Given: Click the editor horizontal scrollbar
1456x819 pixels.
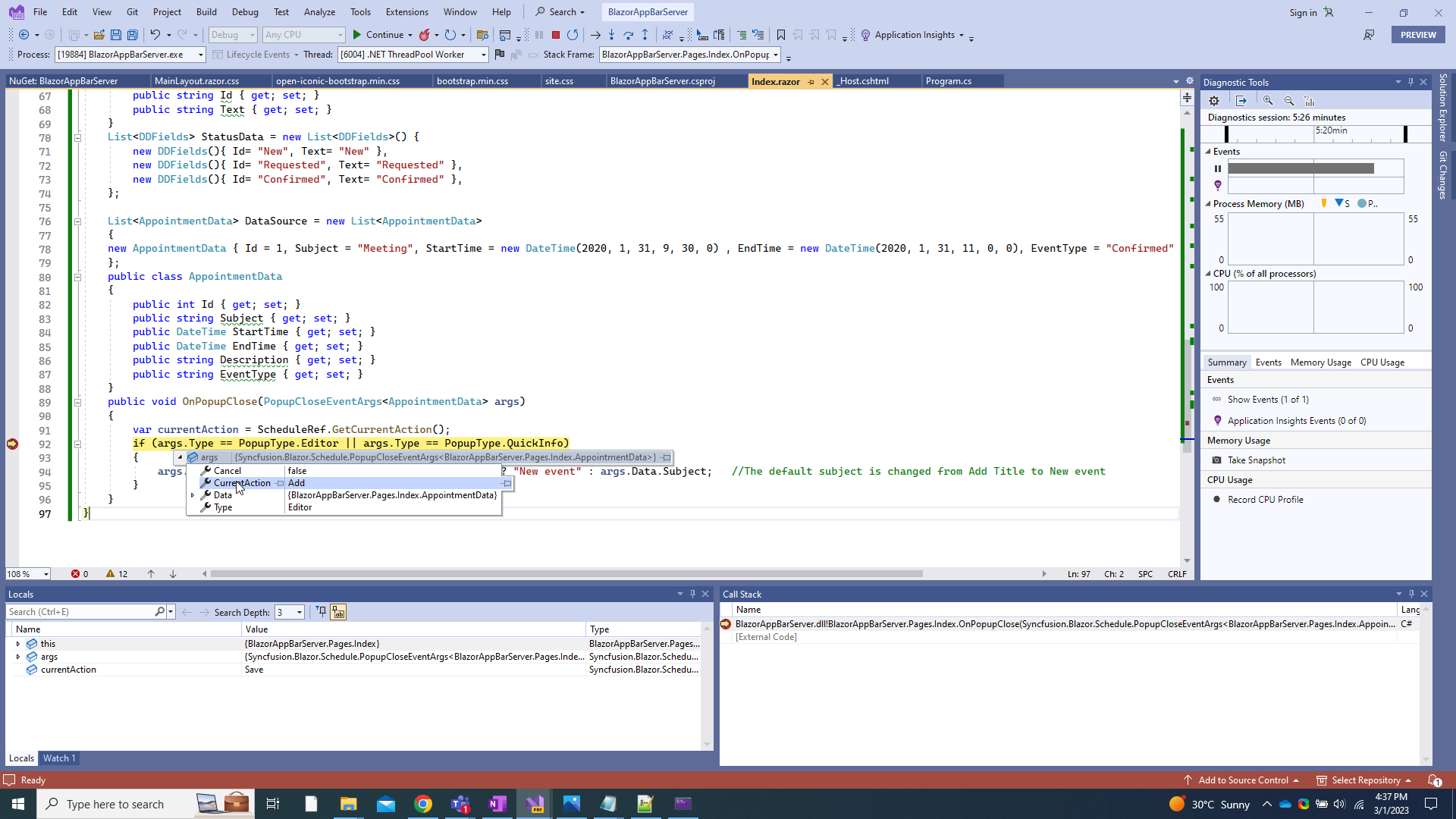Looking at the screenshot, I should pos(566,574).
